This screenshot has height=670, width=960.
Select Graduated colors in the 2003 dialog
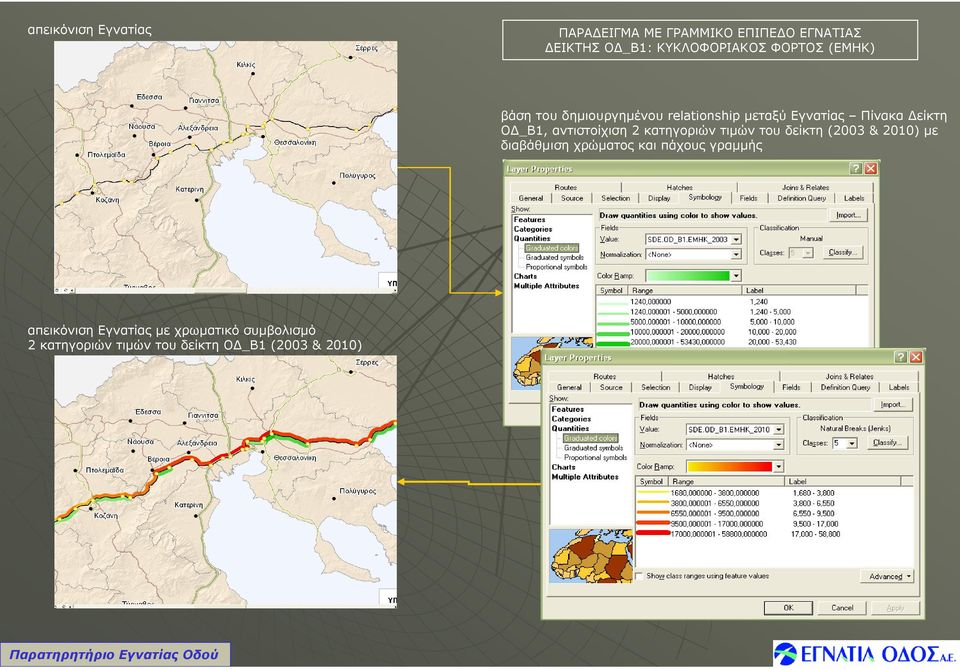click(551, 248)
